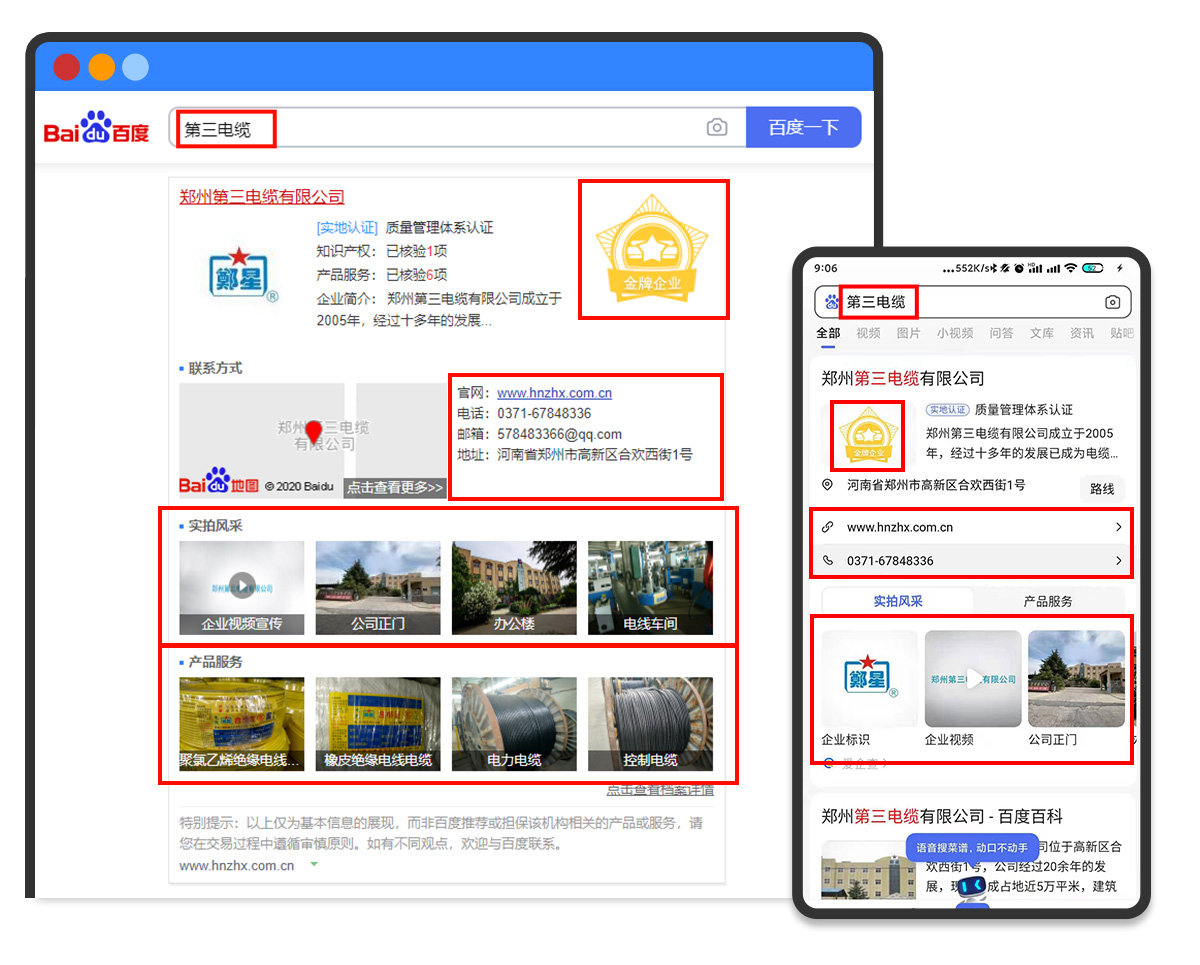This screenshot has height=965, width=1200.
Task: Open the 电线车间 photo thumbnail
Action: tap(650, 588)
